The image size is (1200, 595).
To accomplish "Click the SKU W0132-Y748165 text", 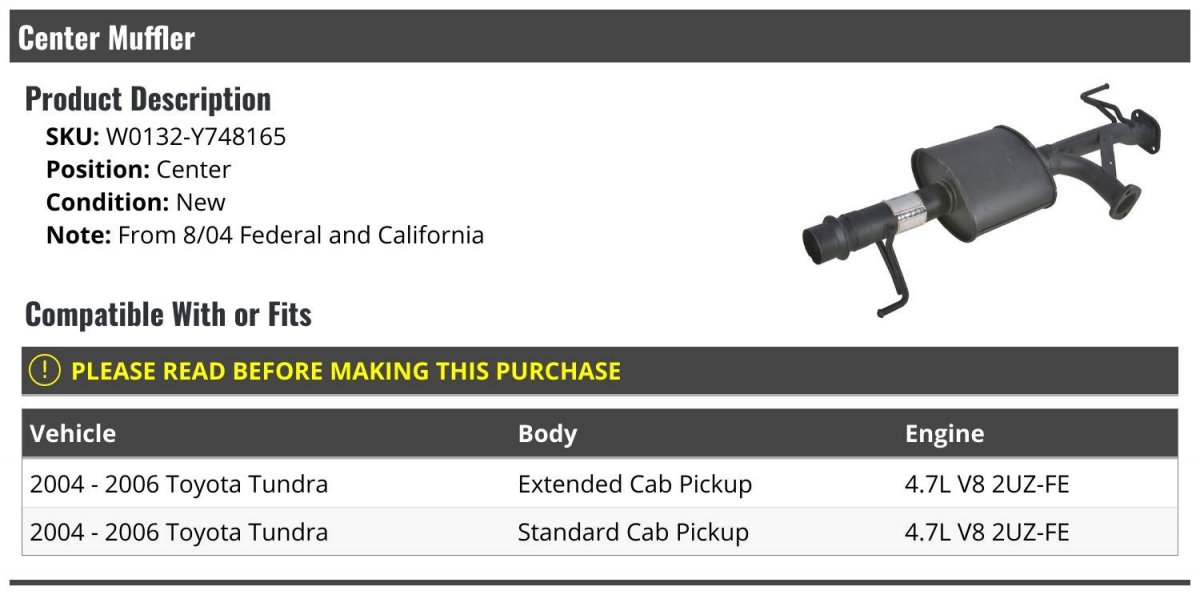I will [166, 137].
